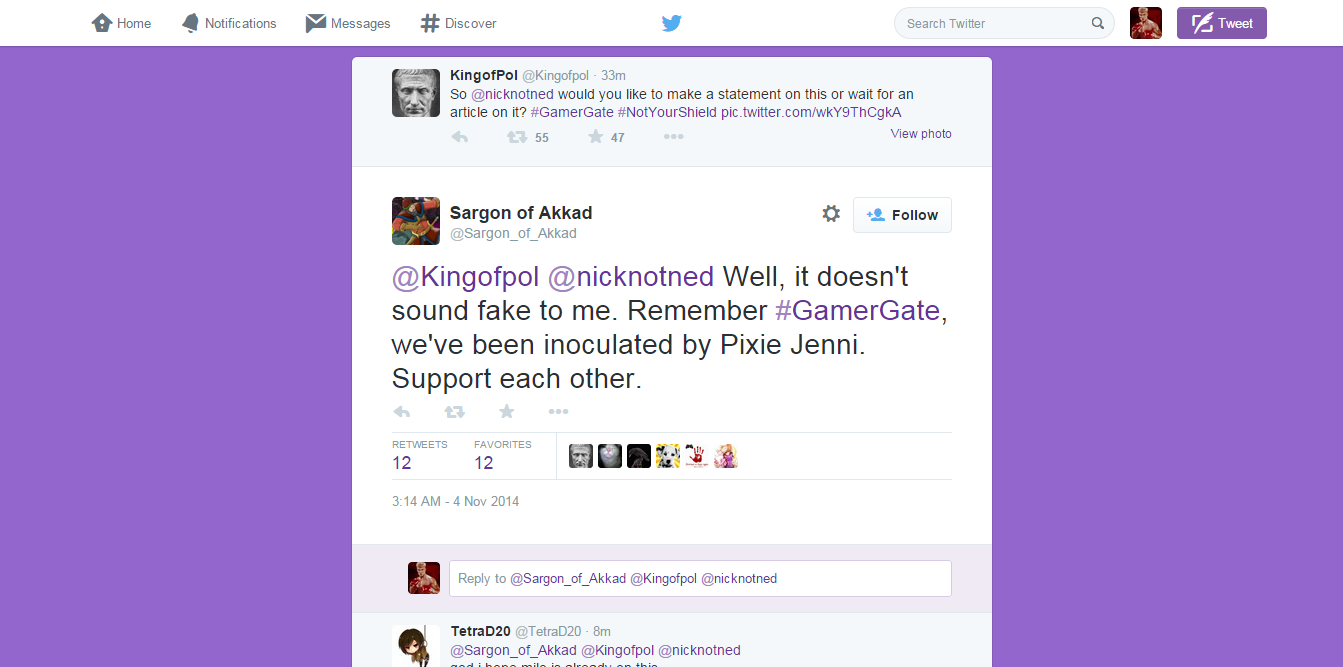Reply to KingofPol's tweet
Viewport: 1343px width, 667px height.
460,137
